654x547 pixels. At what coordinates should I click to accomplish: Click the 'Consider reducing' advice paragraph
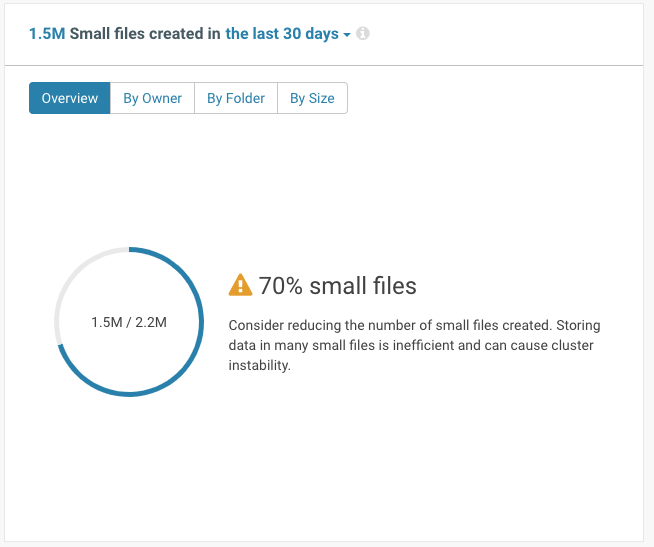[x=414, y=345]
